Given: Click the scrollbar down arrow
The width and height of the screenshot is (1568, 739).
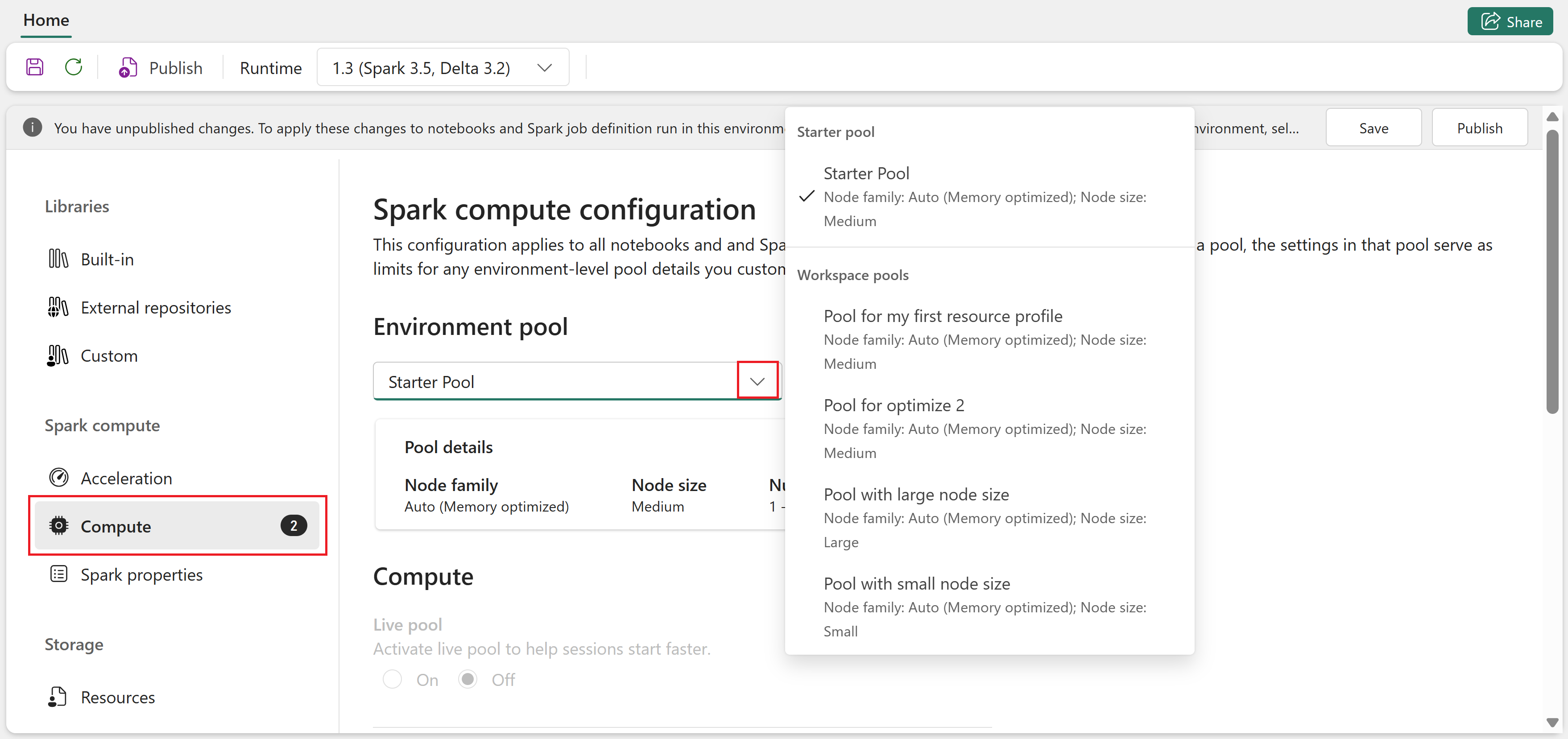Looking at the screenshot, I should (1552, 722).
